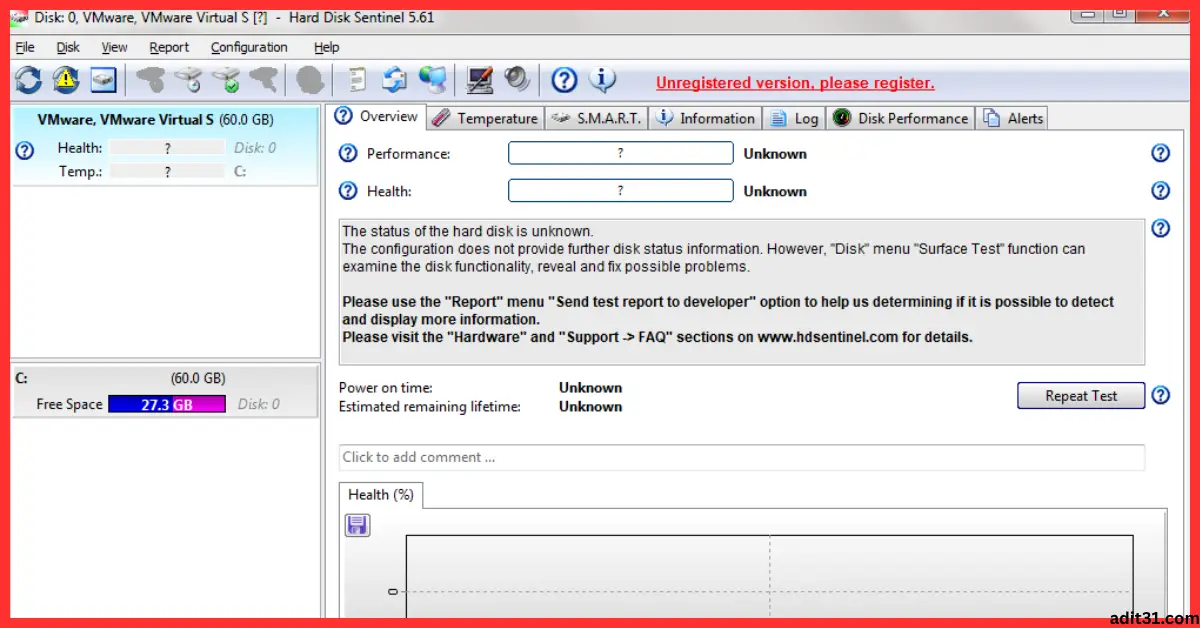Click the blue Refresh arrows toolbar icon
Image resolution: width=1200 pixels, height=628 pixels.
click(28, 79)
